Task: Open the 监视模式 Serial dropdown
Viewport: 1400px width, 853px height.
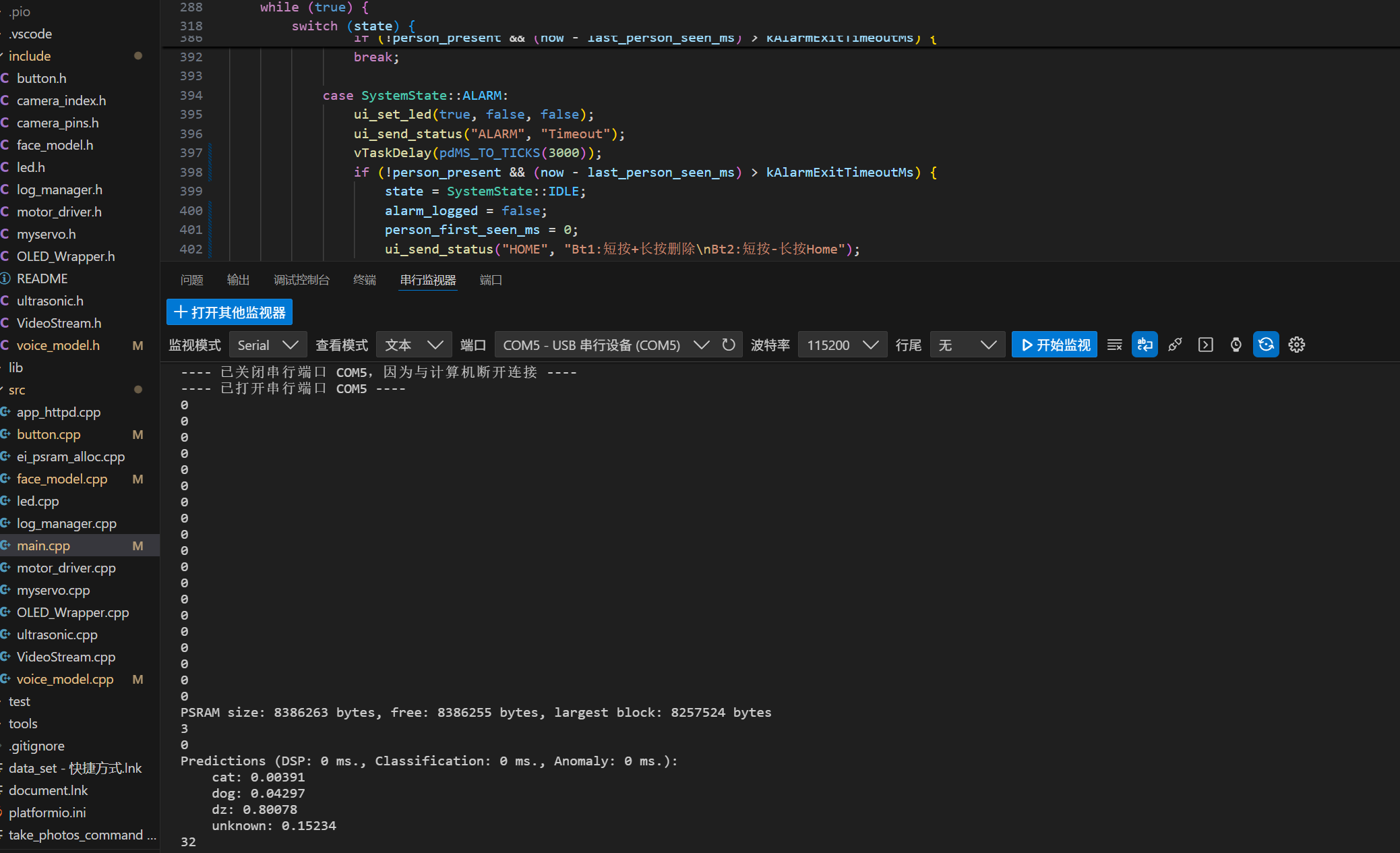Action: (268, 345)
